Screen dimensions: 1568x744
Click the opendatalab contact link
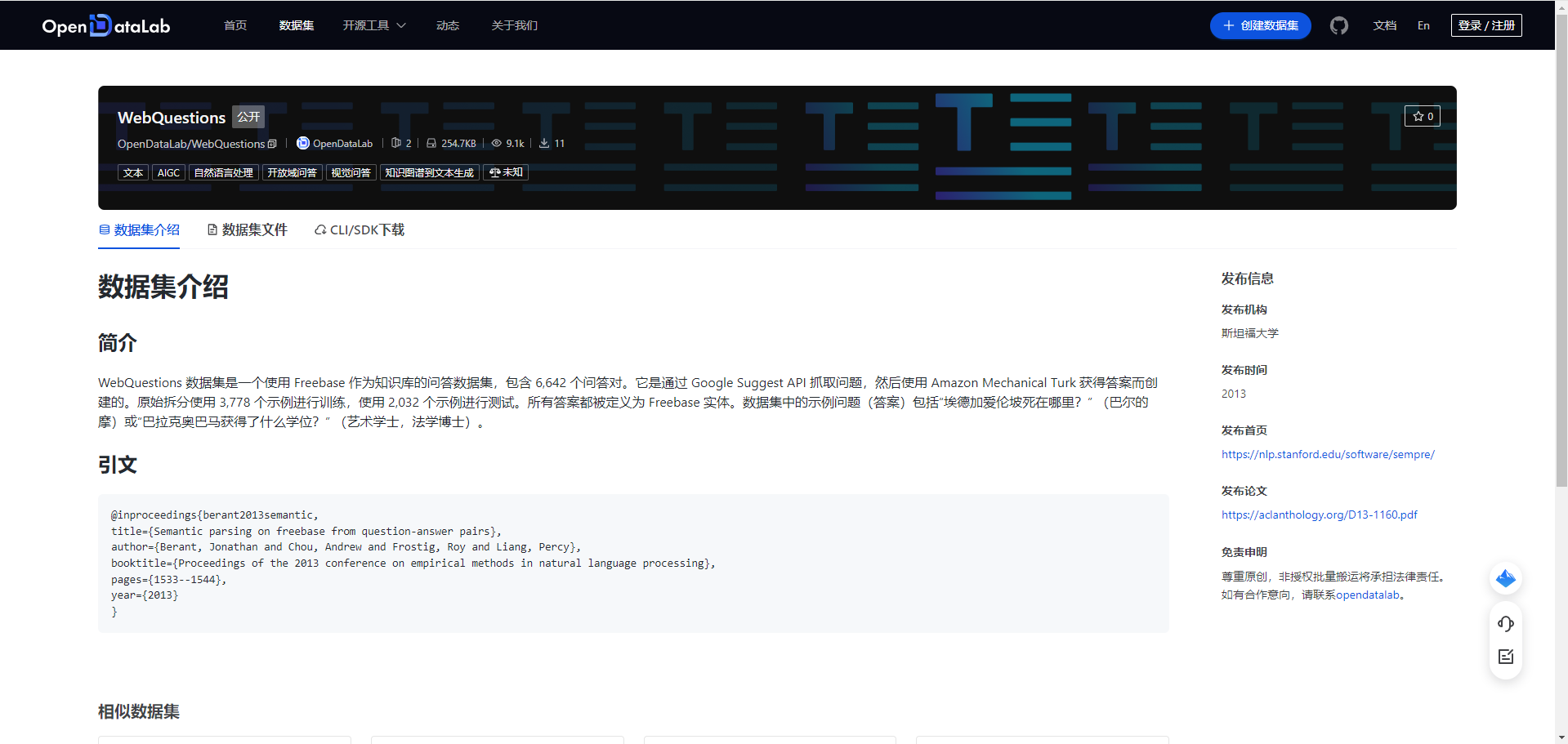coord(1367,595)
